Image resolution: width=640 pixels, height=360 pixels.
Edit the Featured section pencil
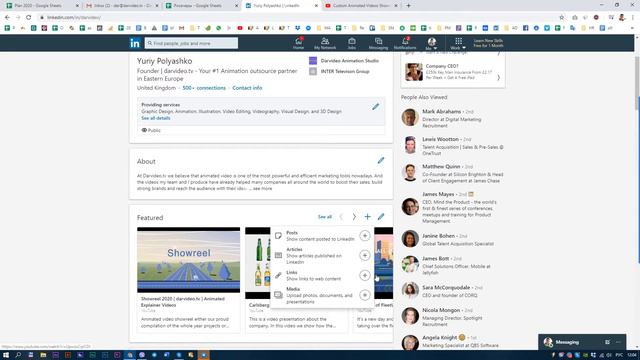point(381,217)
